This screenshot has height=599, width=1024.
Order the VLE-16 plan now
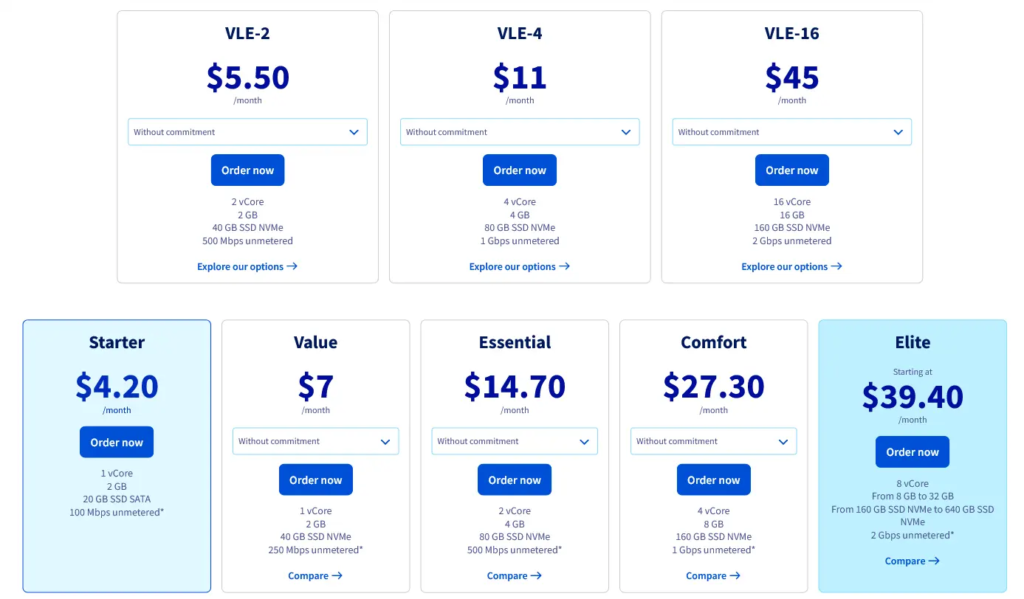[792, 170]
